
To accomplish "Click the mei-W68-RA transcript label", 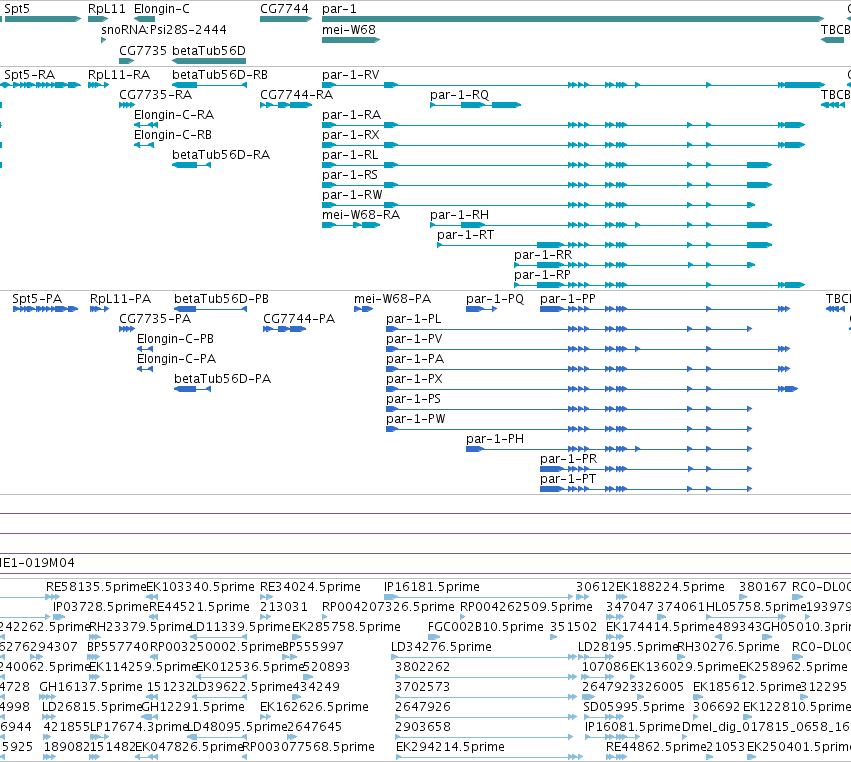I will coord(361,215).
